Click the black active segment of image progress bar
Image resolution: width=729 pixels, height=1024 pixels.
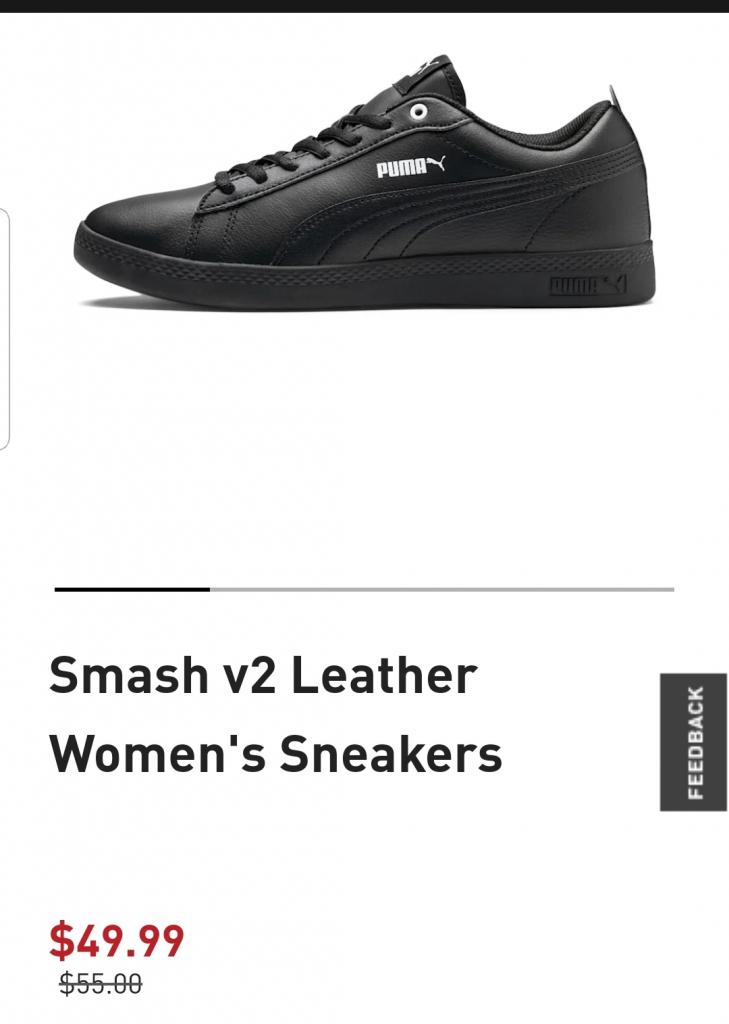click(x=133, y=589)
